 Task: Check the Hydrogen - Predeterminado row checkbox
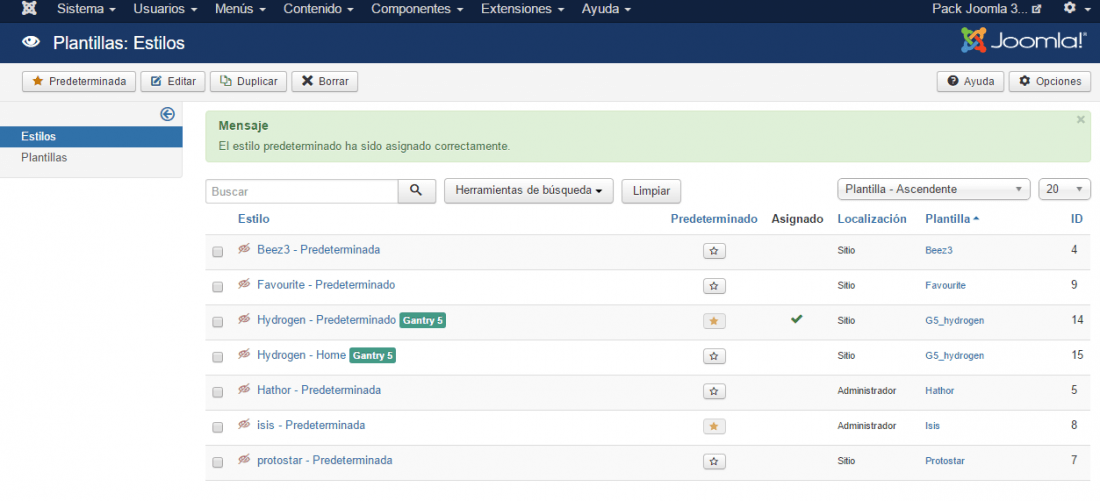coord(217,321)
